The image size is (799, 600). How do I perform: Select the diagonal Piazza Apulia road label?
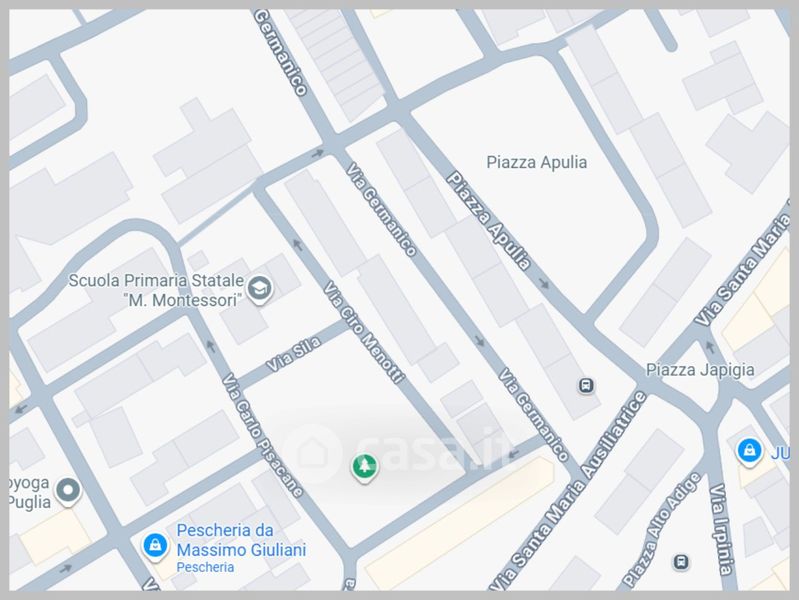click(x=489, y=221)
